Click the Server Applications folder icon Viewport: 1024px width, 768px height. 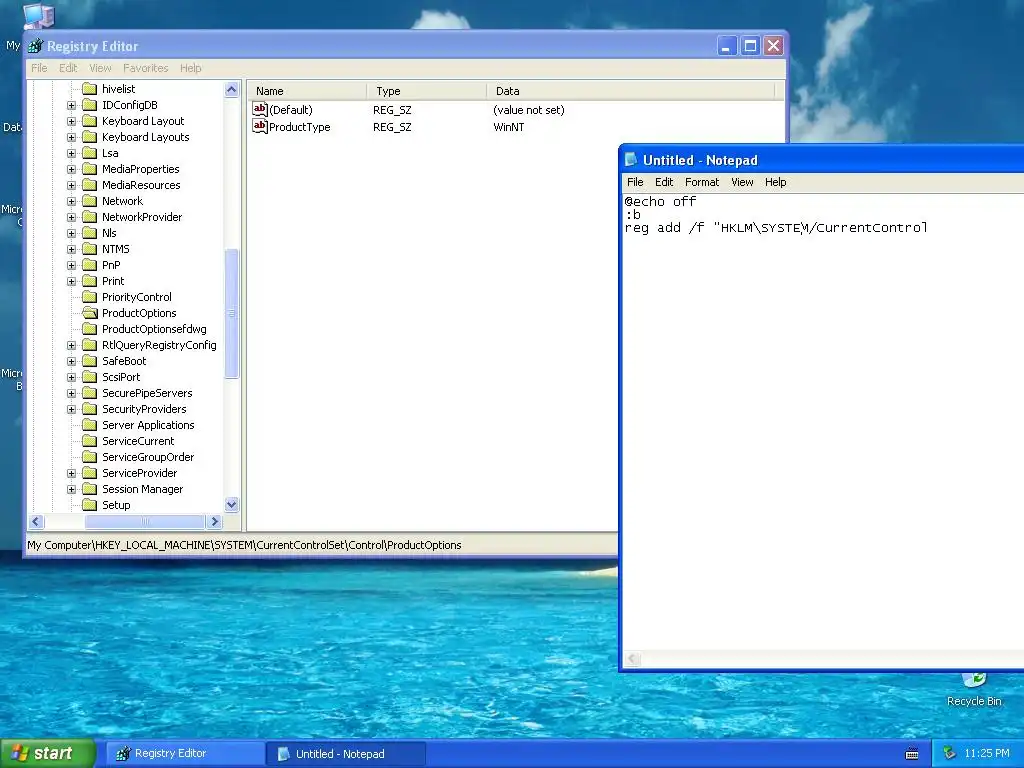(x=89, y=425)
